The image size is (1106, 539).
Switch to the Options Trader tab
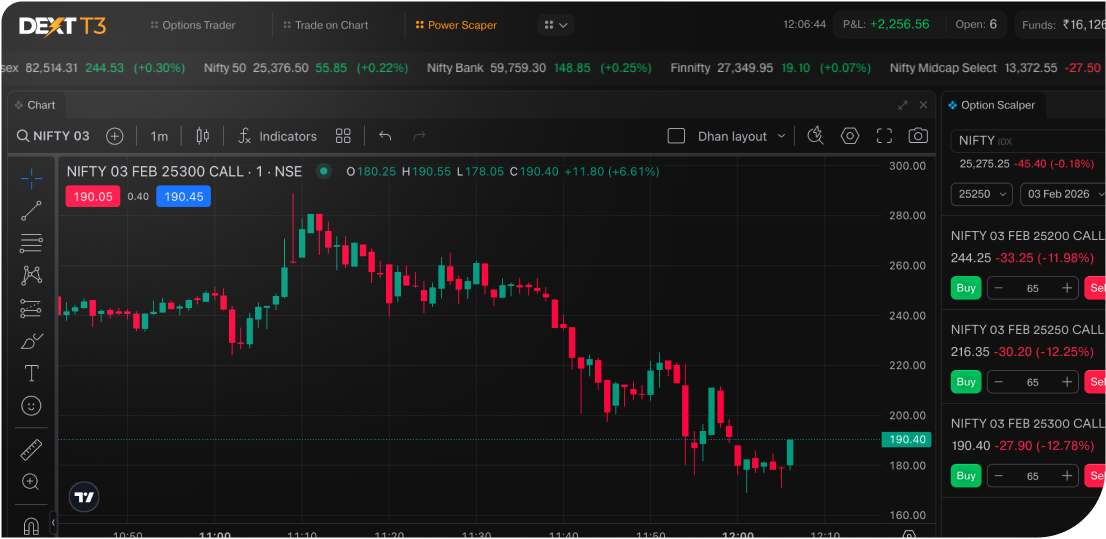(x=192, y=25)
